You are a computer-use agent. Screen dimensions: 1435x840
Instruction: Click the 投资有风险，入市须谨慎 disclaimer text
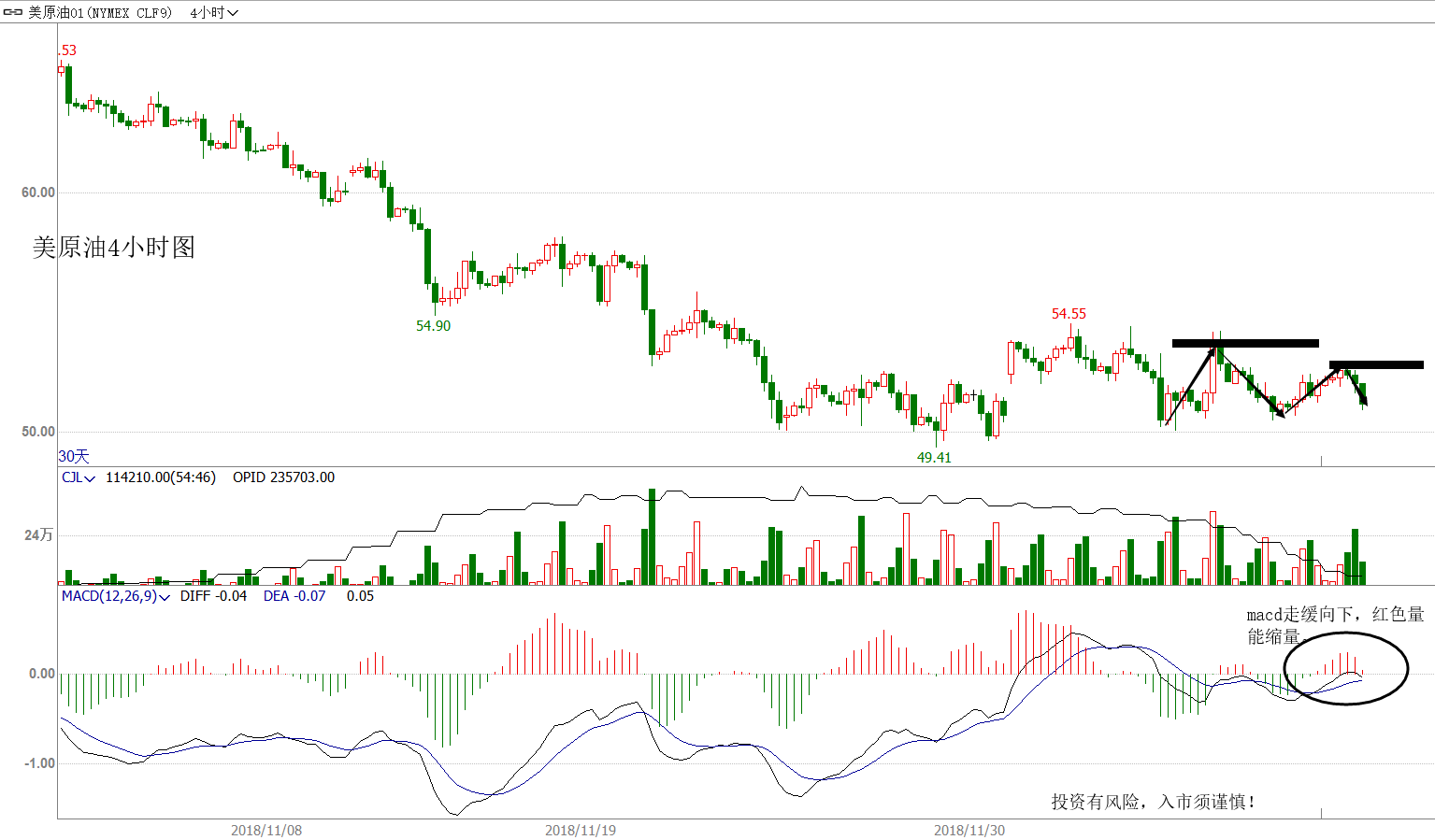[x=1154, y=802]
